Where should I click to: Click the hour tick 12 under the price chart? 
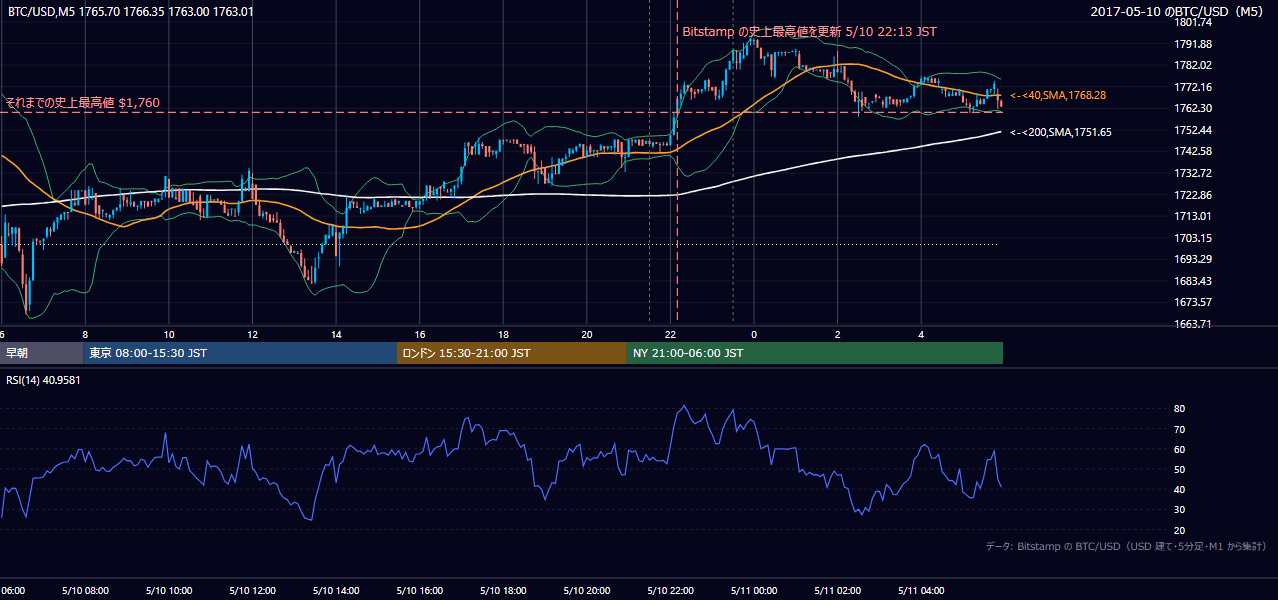click(x=253, y=334)
